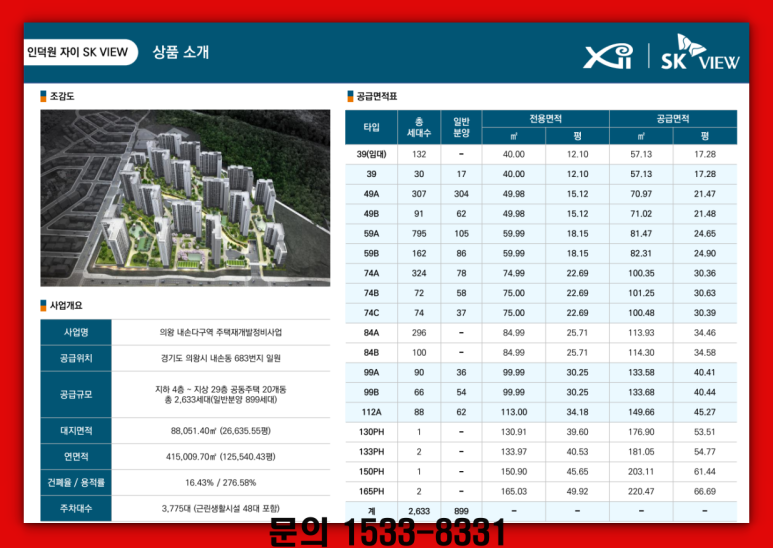Click the total general sale value 899
The height and width of the screenshot is (548, 773).
tap(461, 511)
